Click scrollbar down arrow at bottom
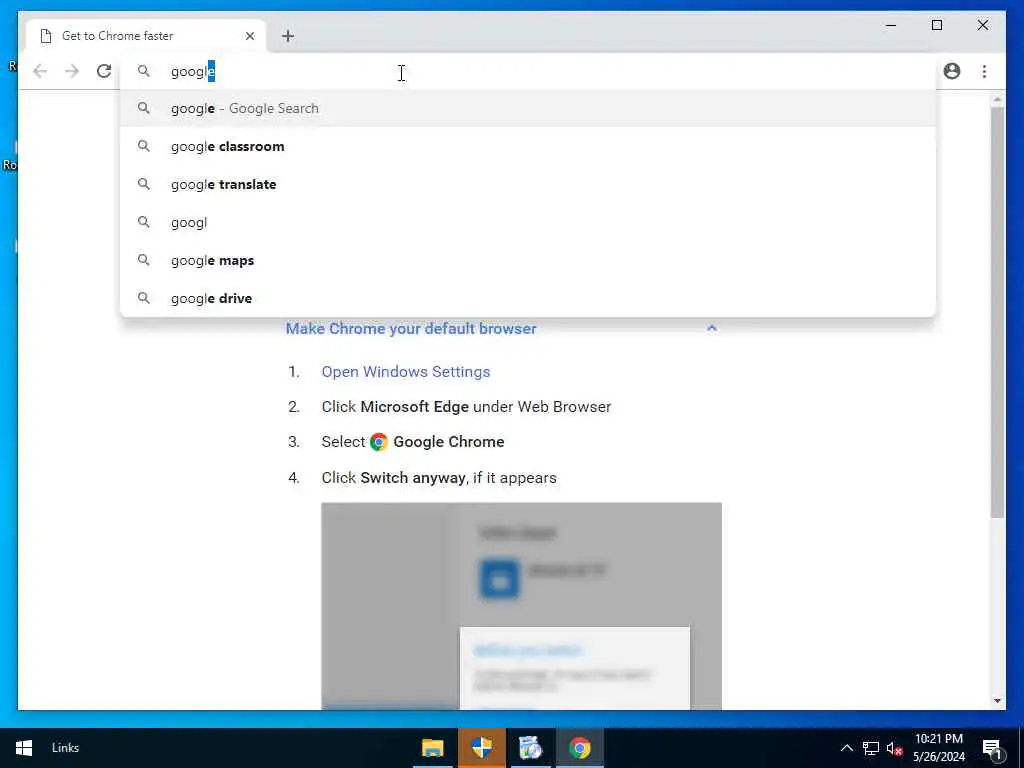Image resolution: width=1024 pixels, height=768 pixels. [x=997, y=701]
